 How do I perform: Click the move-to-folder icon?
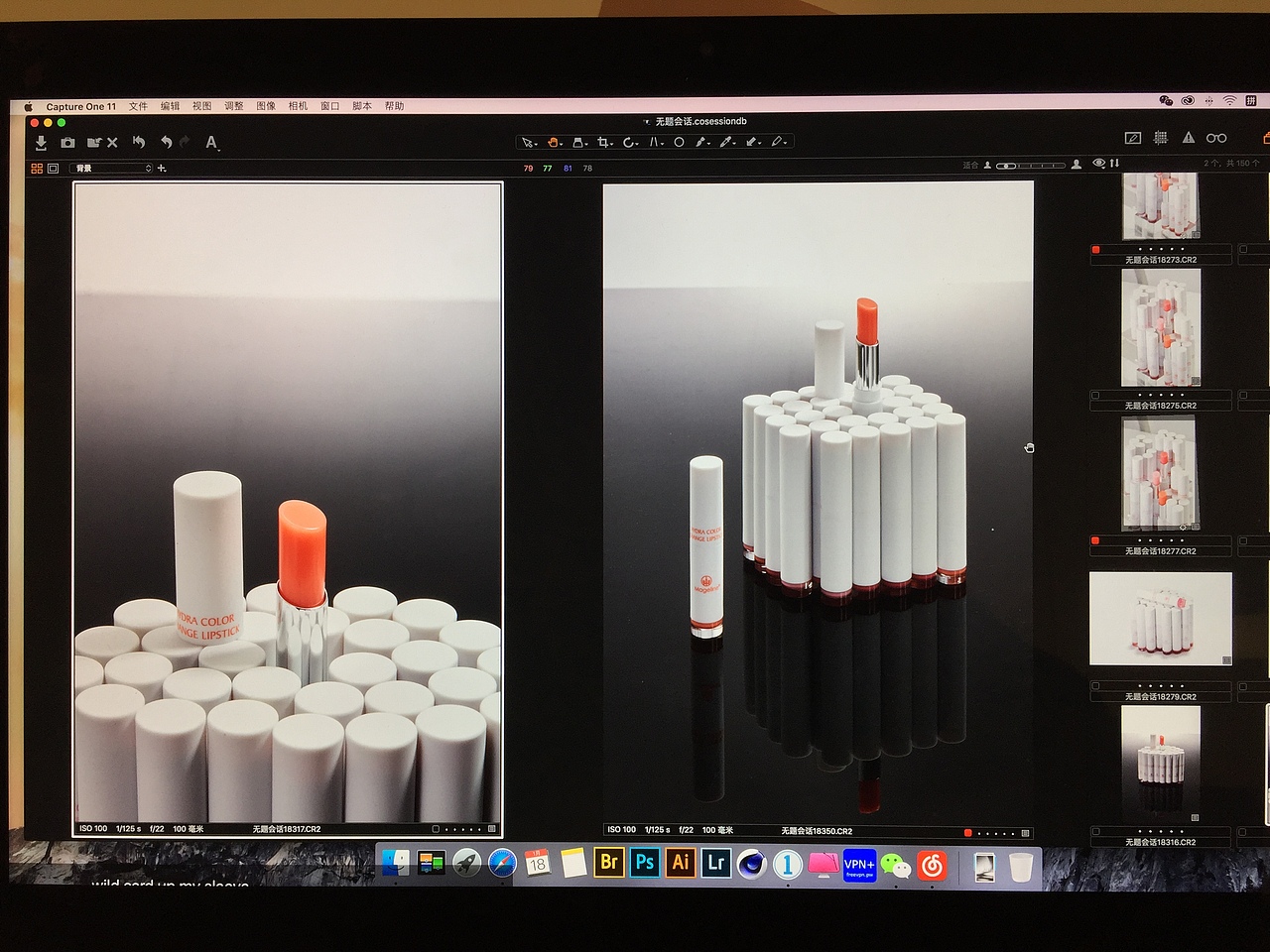[x=94, y=143]
